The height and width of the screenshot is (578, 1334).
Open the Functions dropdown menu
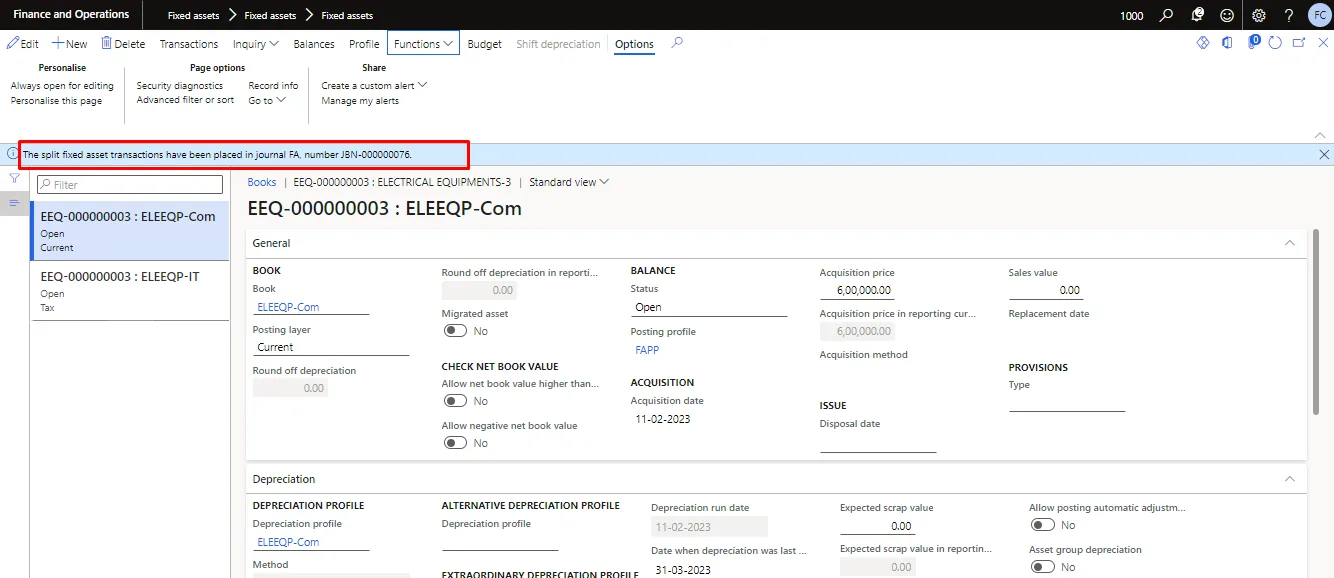pyautogui.click(x=423, y=44)
